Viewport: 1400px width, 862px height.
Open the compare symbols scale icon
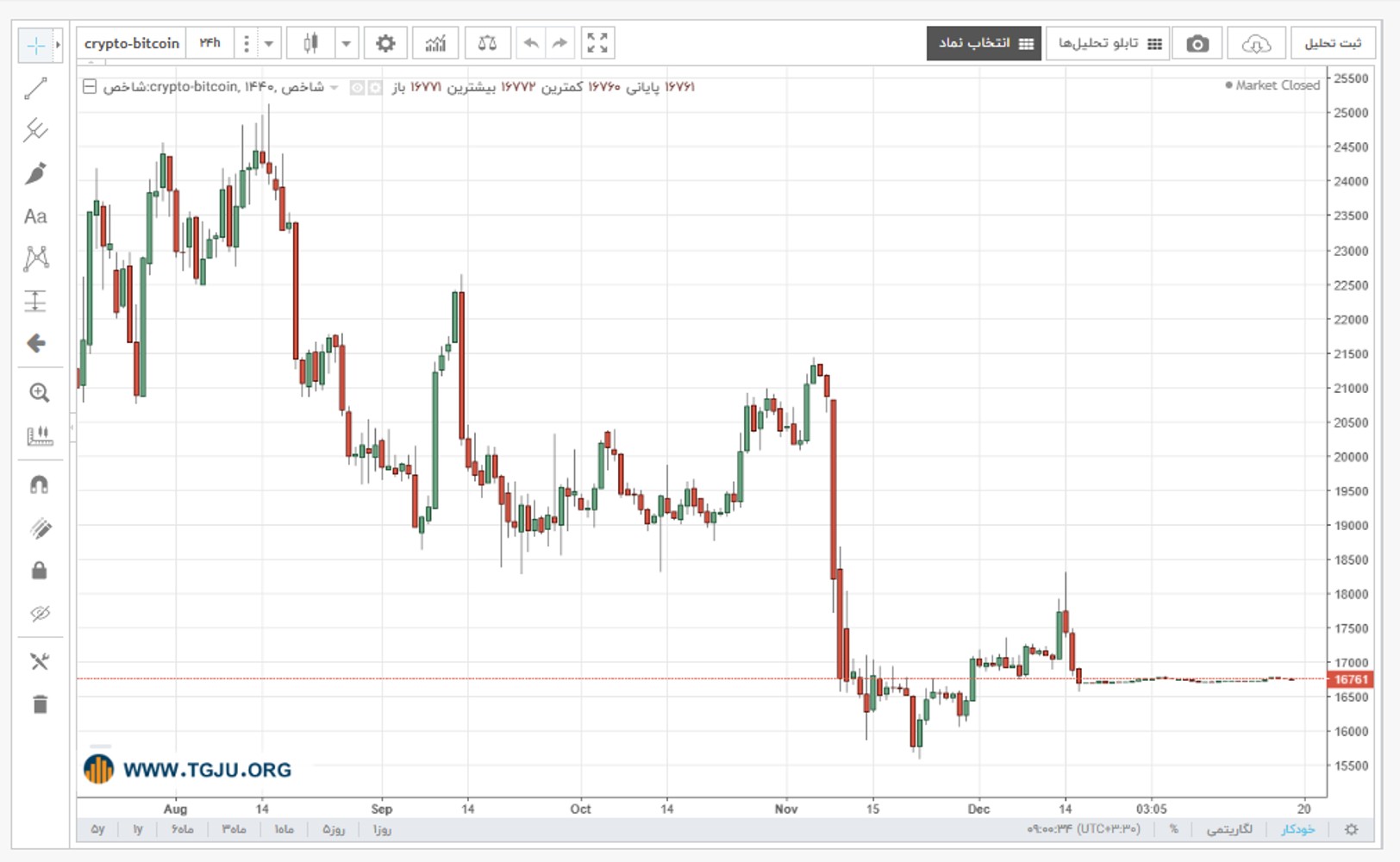487,43
